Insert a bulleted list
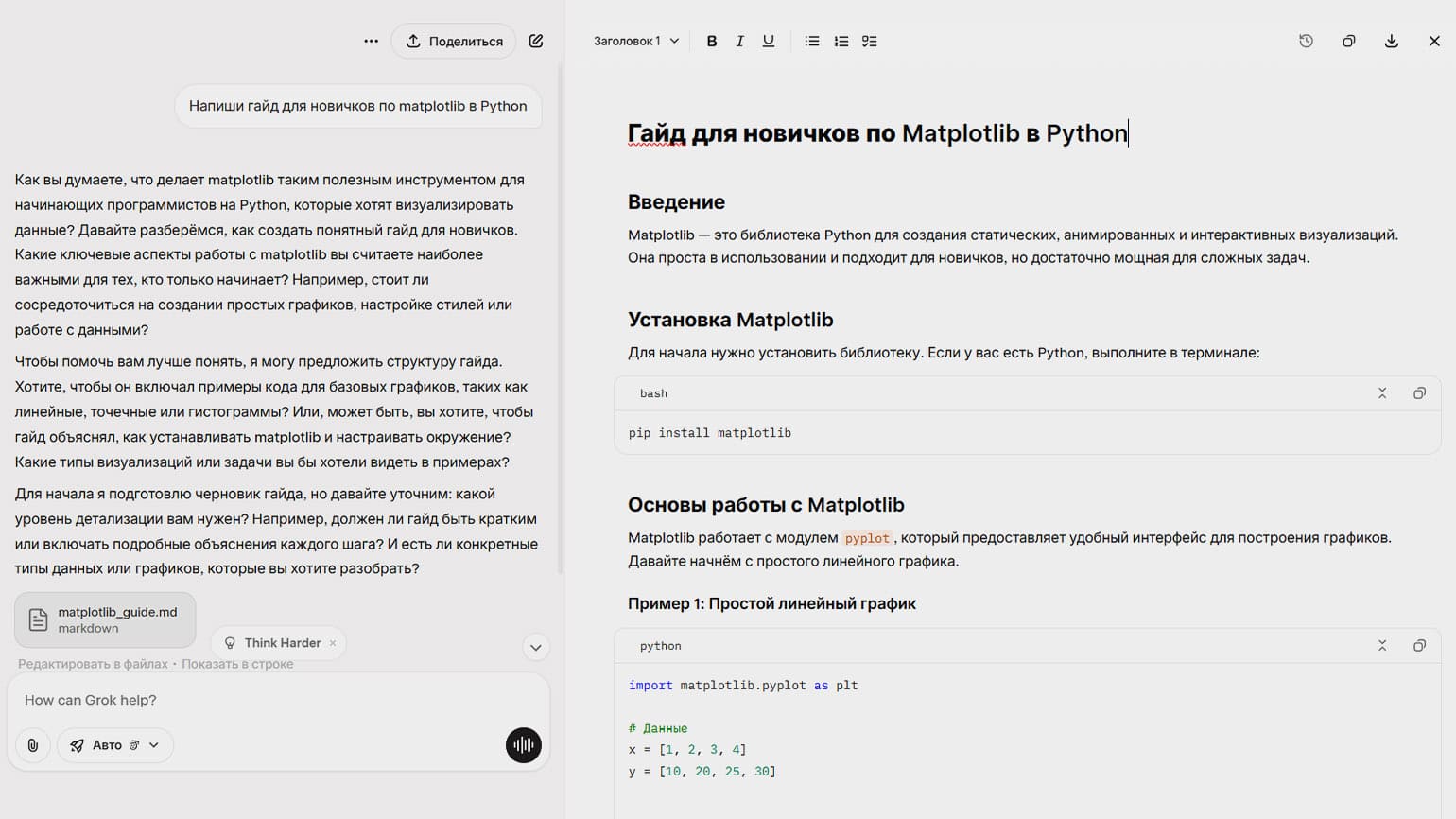 (812, 42)
